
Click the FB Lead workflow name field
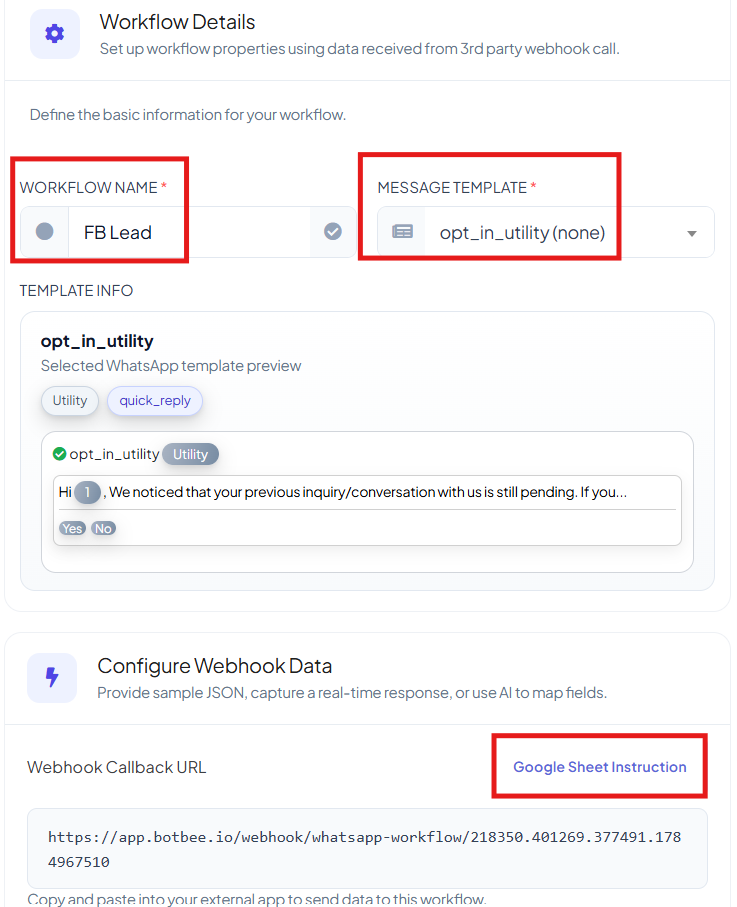point(189,232)
